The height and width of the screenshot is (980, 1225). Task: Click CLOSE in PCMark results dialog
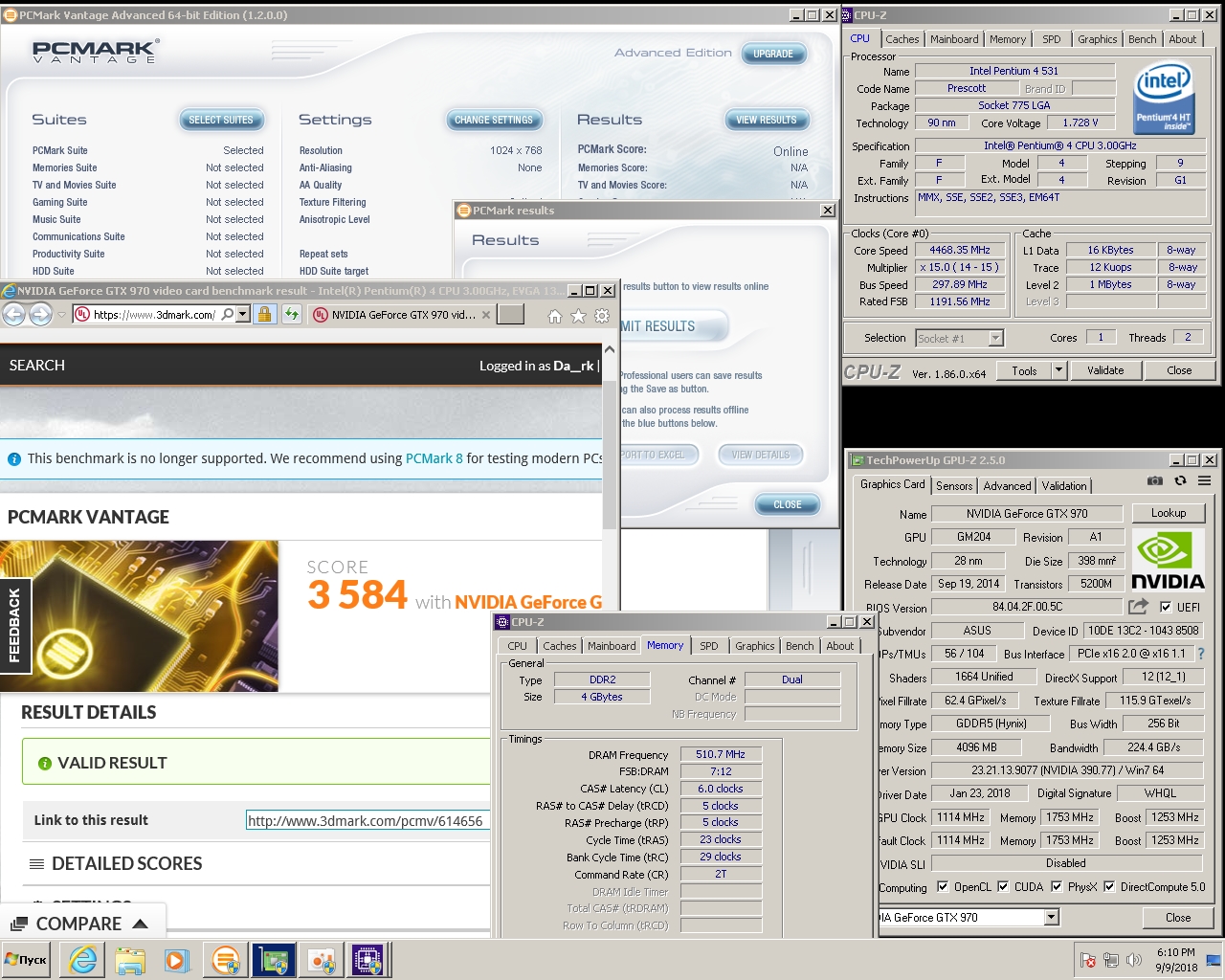click(788, 504)
